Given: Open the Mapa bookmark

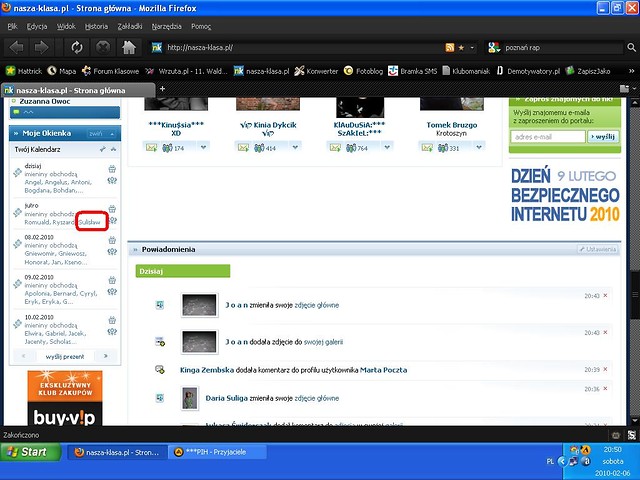Looking at the screenshot, I should click(x=62, y=71).
